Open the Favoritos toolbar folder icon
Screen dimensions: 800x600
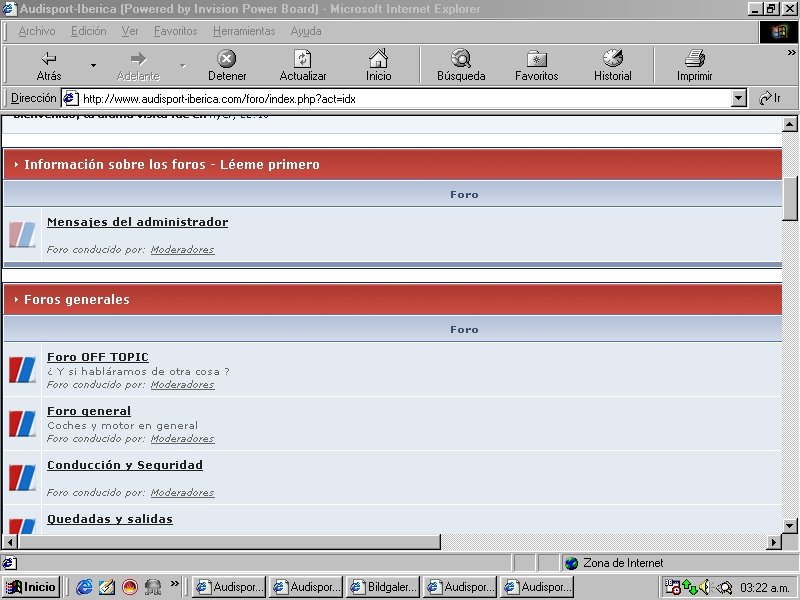point(536,59)
